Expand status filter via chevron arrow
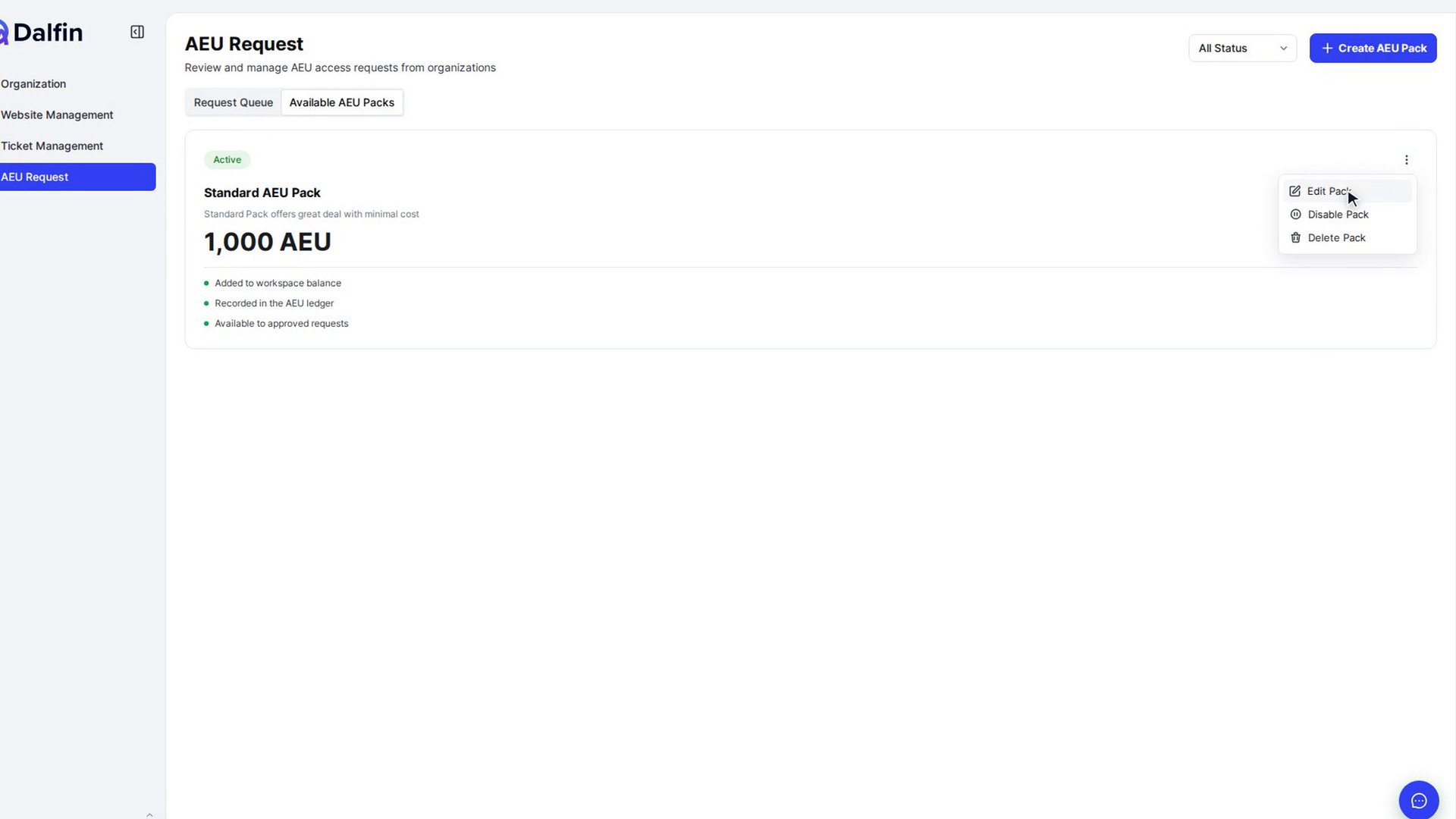Viewport: 1456px width, 819px height. [x=1283, y=49]
